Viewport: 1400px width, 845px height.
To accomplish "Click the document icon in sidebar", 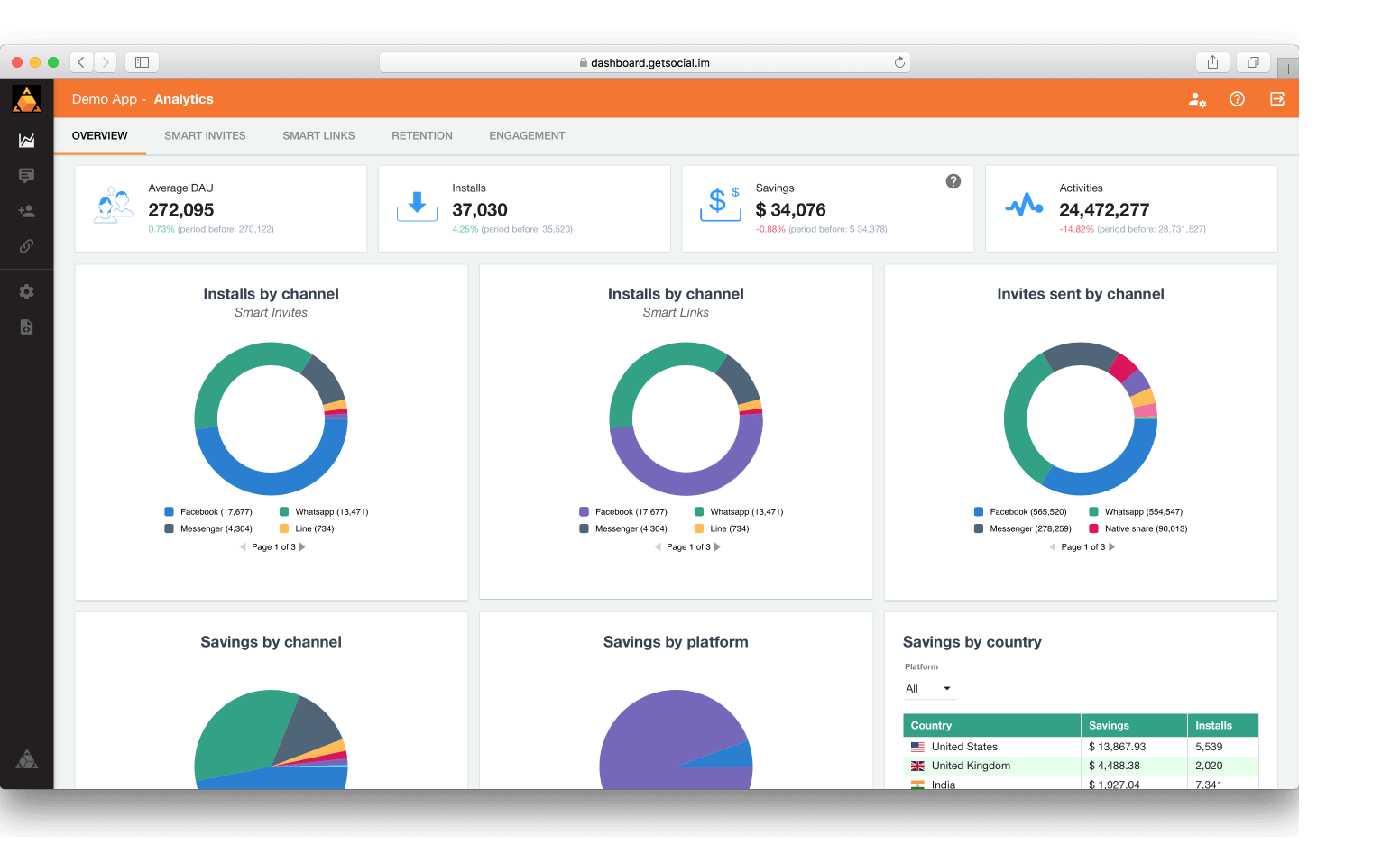I will click(x=26, y=326).
